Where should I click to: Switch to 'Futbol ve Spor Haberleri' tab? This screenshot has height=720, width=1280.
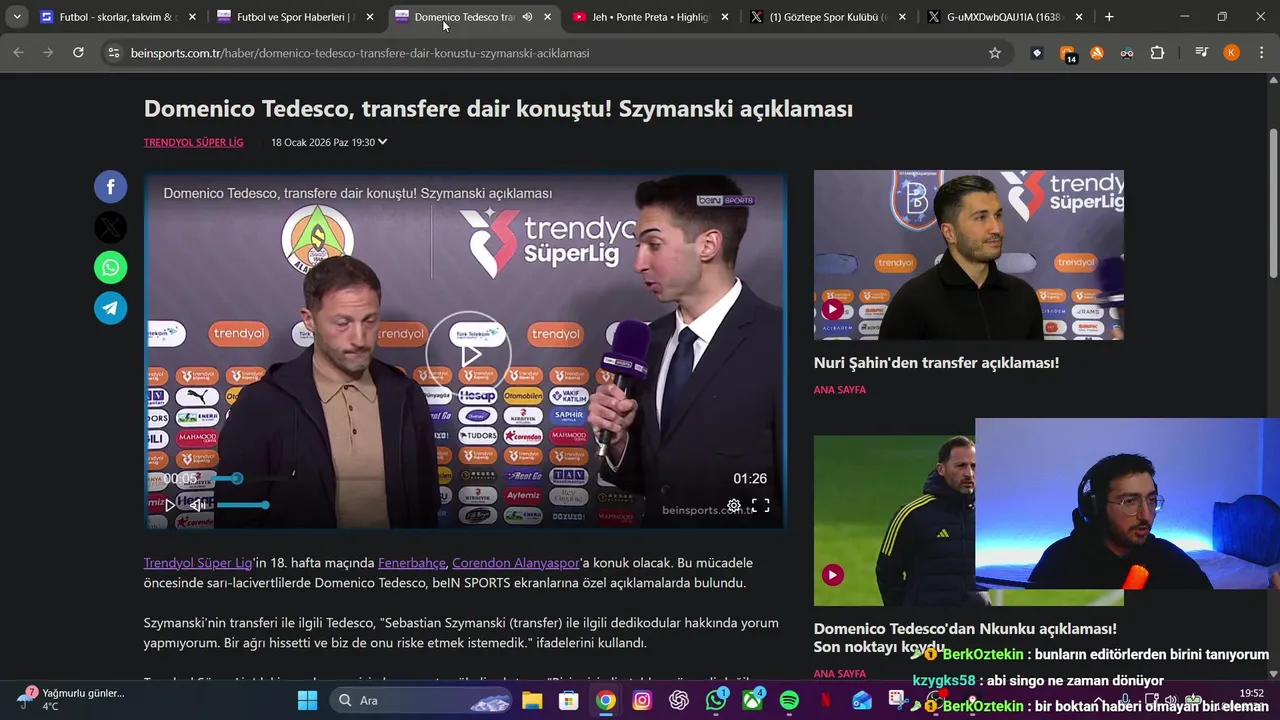296,17
